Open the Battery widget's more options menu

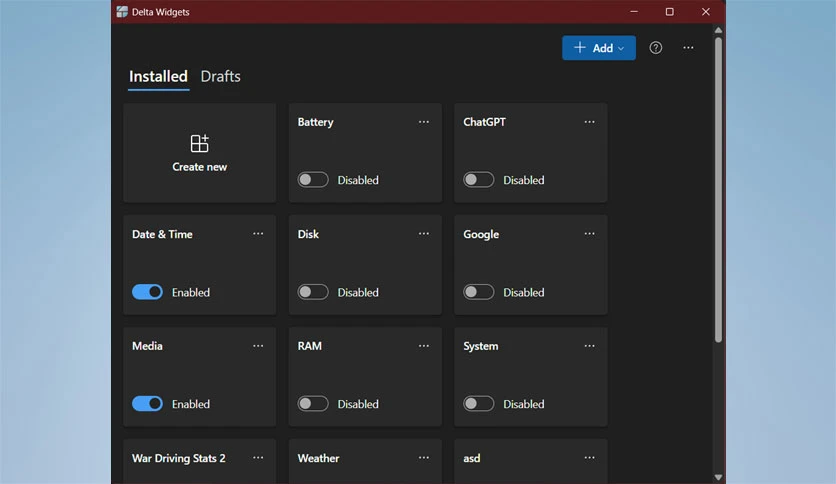point(424,122)
